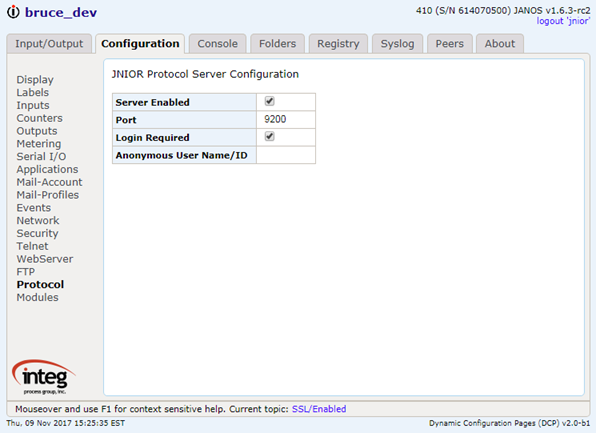Select Serial I/O in the sidebar
Viewport: 596px width, 433px height.
41,157
